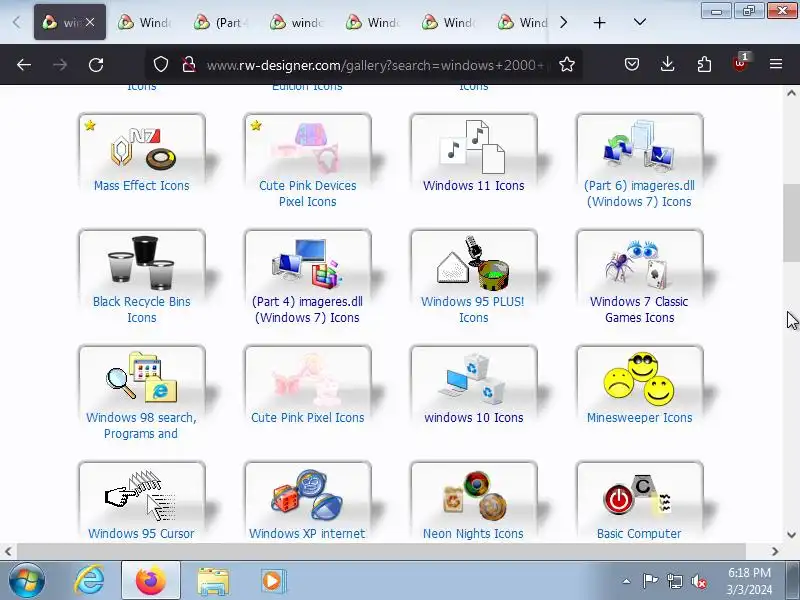Open the Windows 7 Classic Games thumbnail
Viewport: 800px width, 600px height.
640,262
